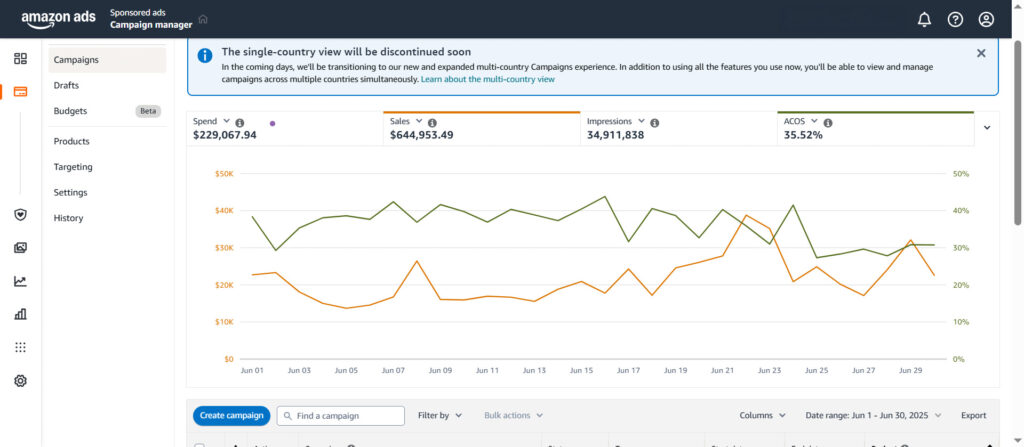Image resolution: width=1024 pixels, height=447 pixels.
Task: Click the help question mark icon
Action: pos(955,19)
